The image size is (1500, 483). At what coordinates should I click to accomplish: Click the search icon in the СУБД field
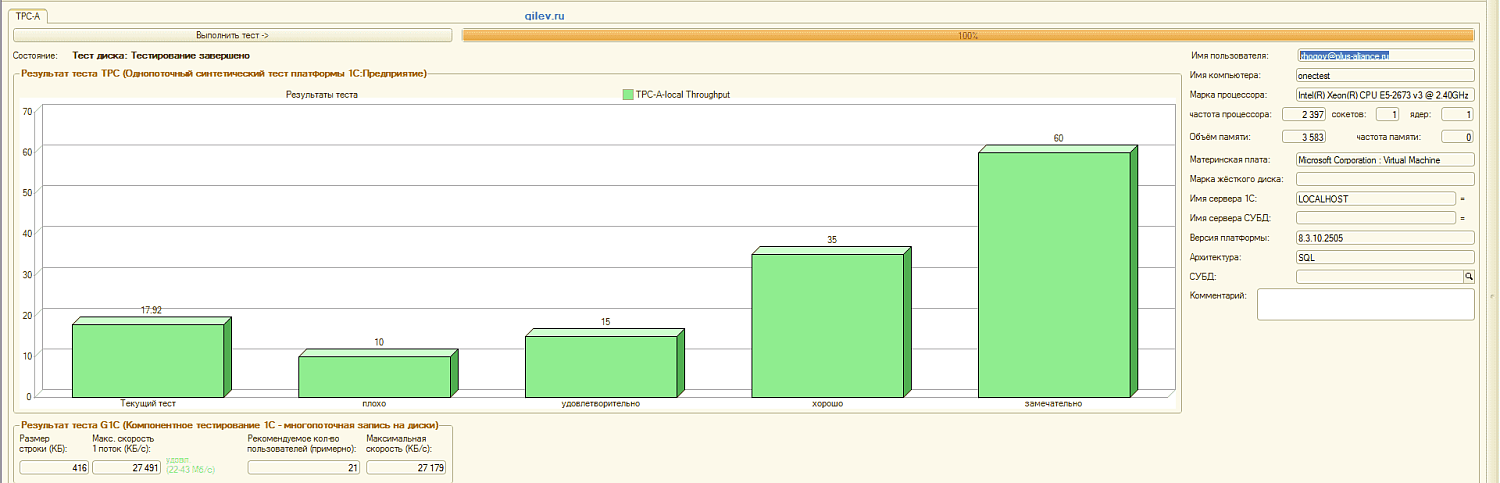click(x=1468, y=276)
